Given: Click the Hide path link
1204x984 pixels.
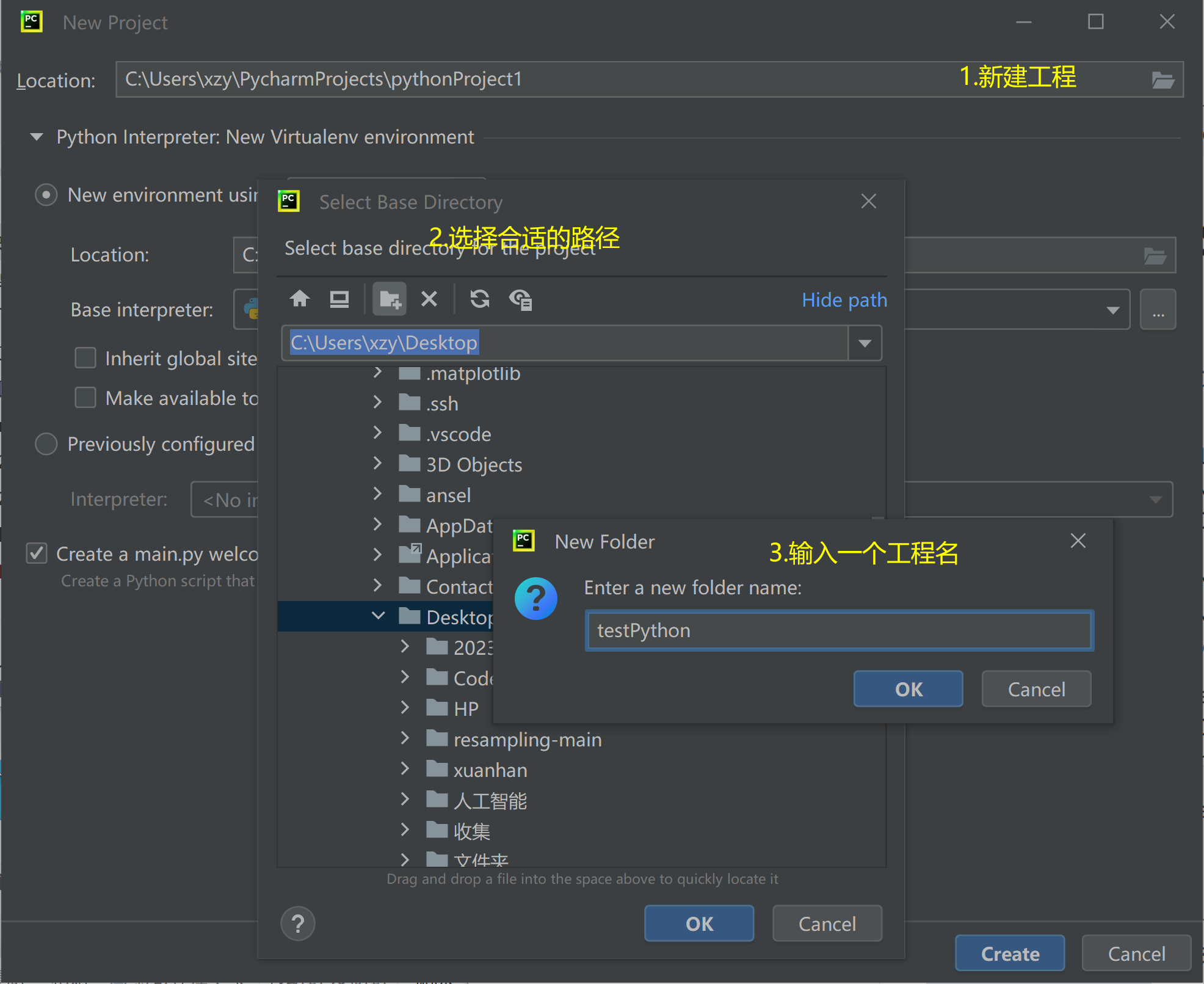Looking at the screenshot, I should coord(844,300).
